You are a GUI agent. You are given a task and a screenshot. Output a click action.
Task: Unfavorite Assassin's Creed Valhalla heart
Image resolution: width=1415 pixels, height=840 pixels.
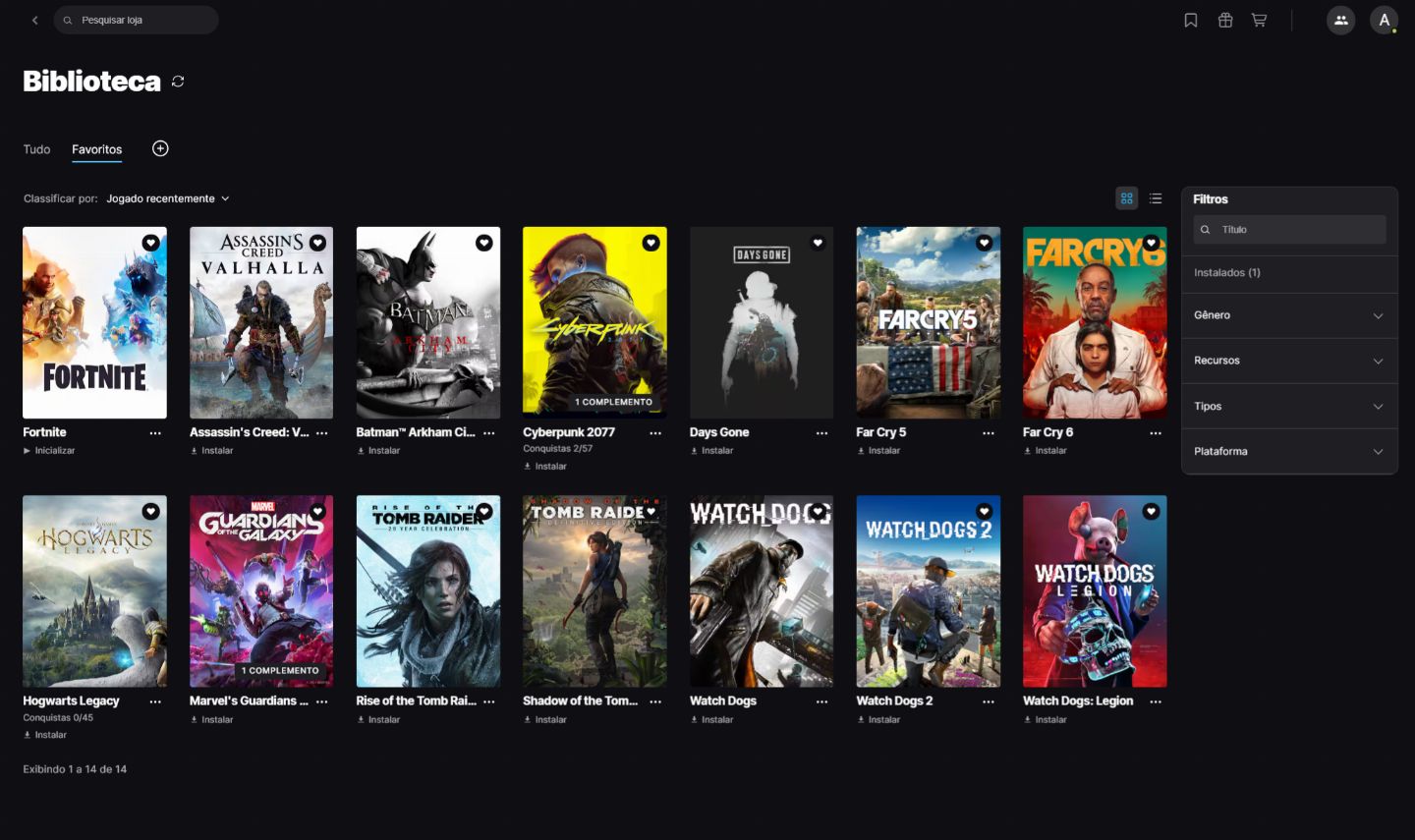click(x=317, y=243)
